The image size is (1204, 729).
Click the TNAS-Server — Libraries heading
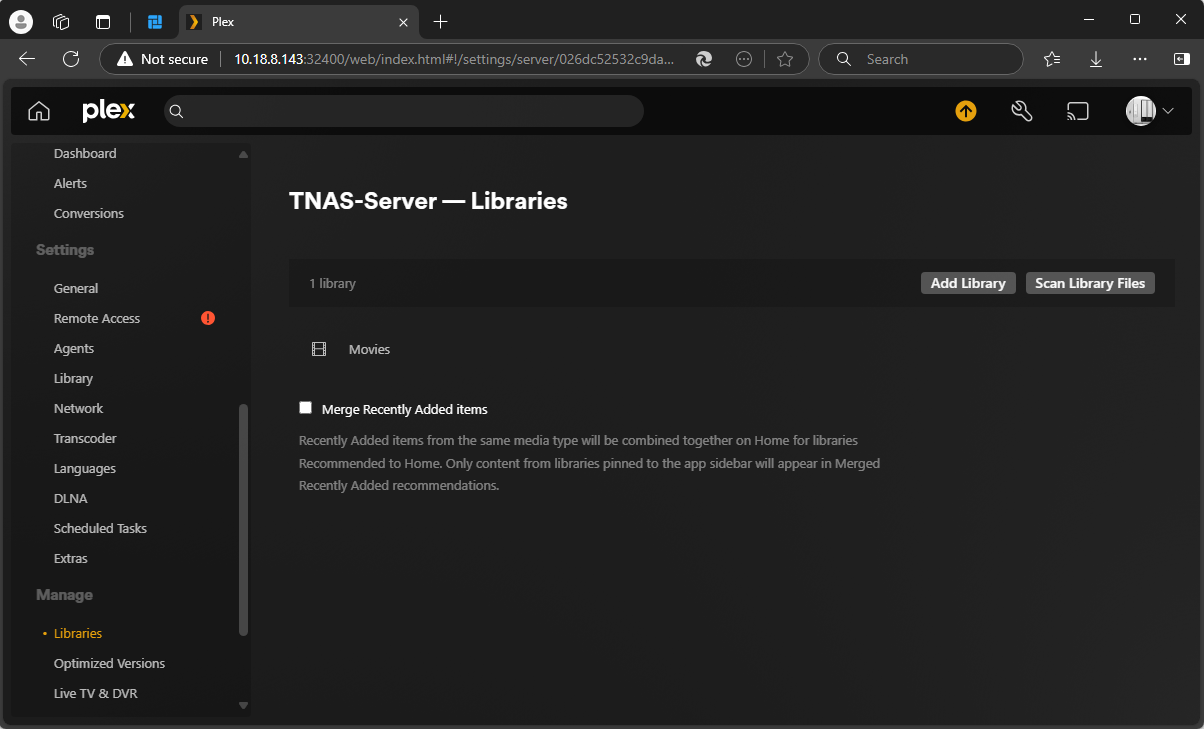(428, 201)
